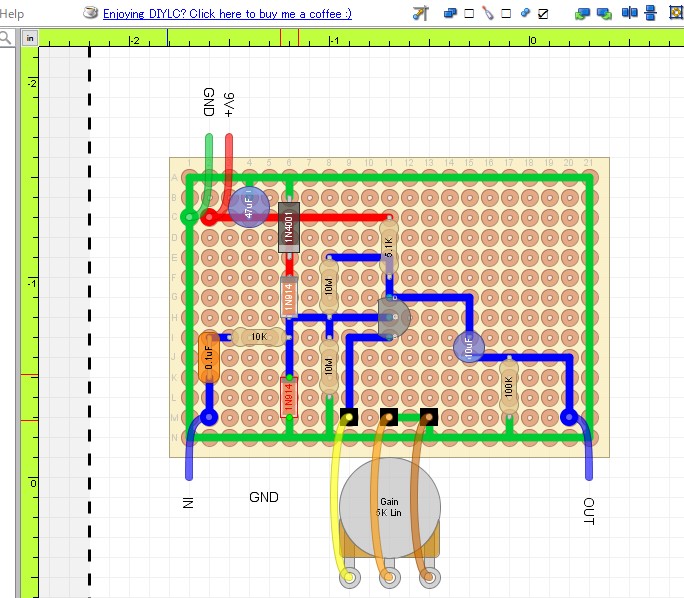
Task: Toggle the ruler units 'in' button
Action: tap(30, 38)
